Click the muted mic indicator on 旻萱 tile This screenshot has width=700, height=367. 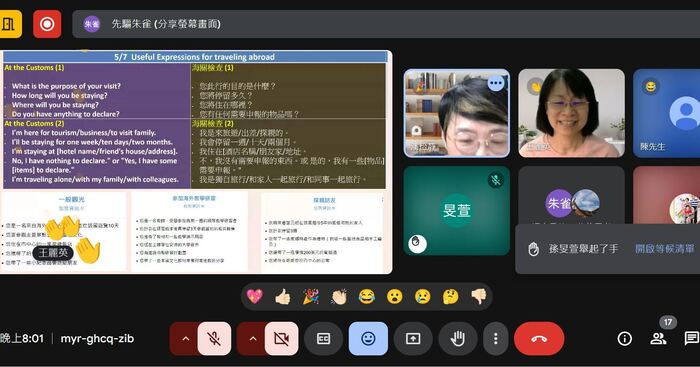click(496, 180)
